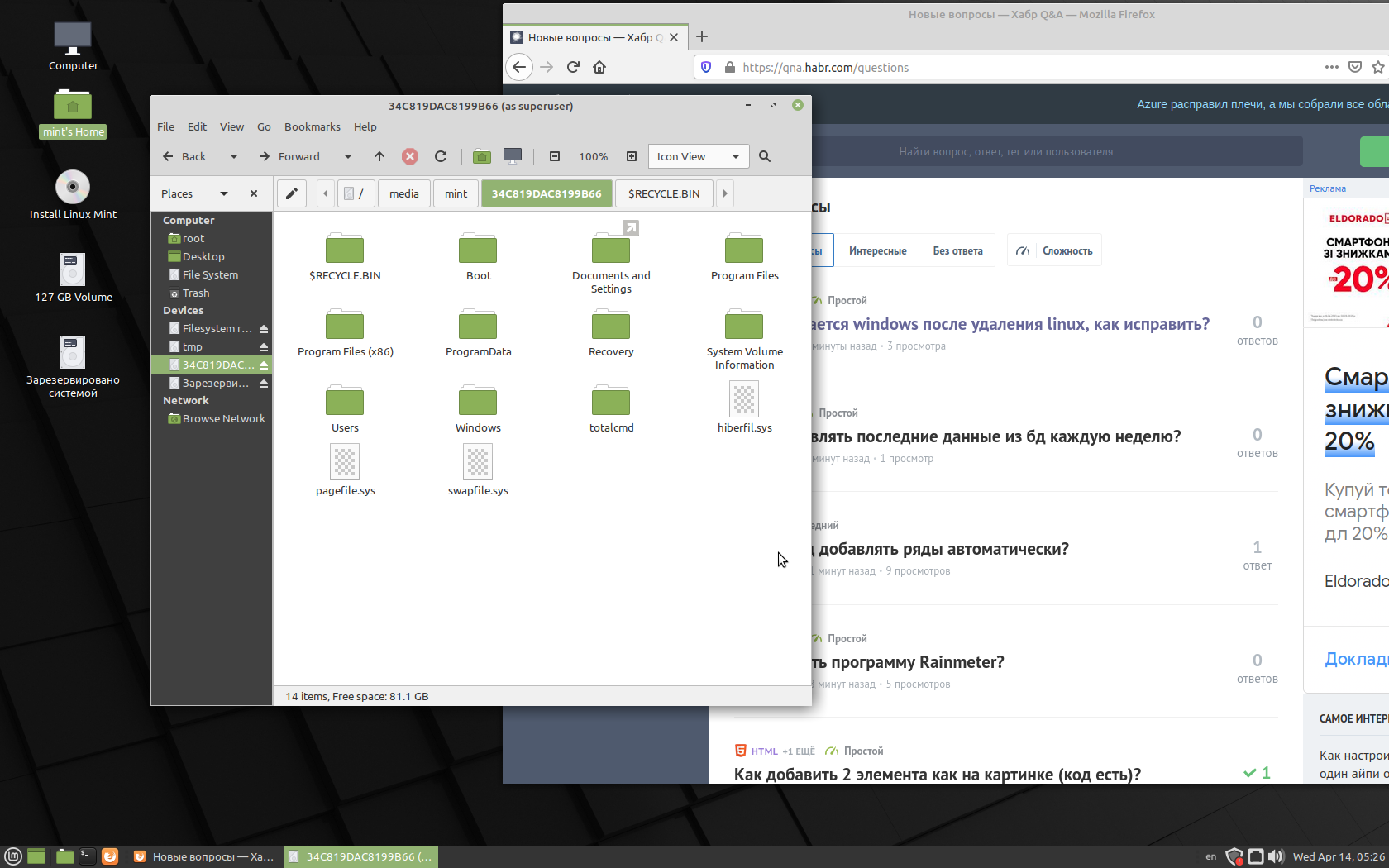Zoom in in file manager
This screenshot has height=868, width=1389.
tap(632, 156)
